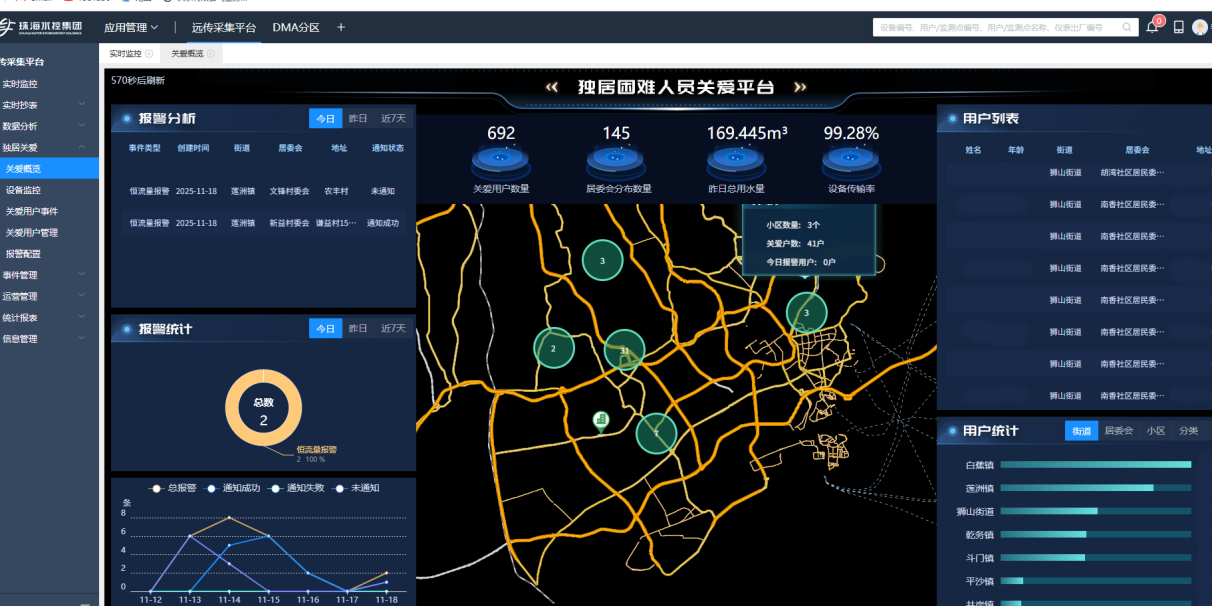Screen dimensions: 1212x606
Task: Open the 应用管理 dropdown
Action: click(x=131, y=28)
